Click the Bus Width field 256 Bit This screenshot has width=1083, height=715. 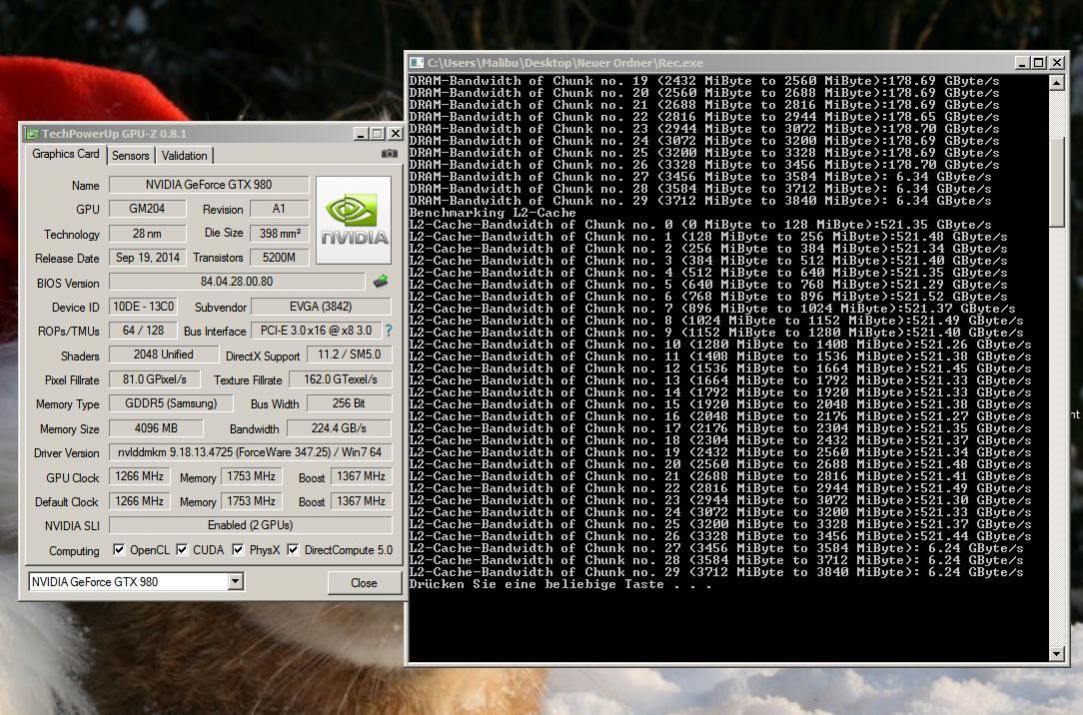[x=349, y=403]
